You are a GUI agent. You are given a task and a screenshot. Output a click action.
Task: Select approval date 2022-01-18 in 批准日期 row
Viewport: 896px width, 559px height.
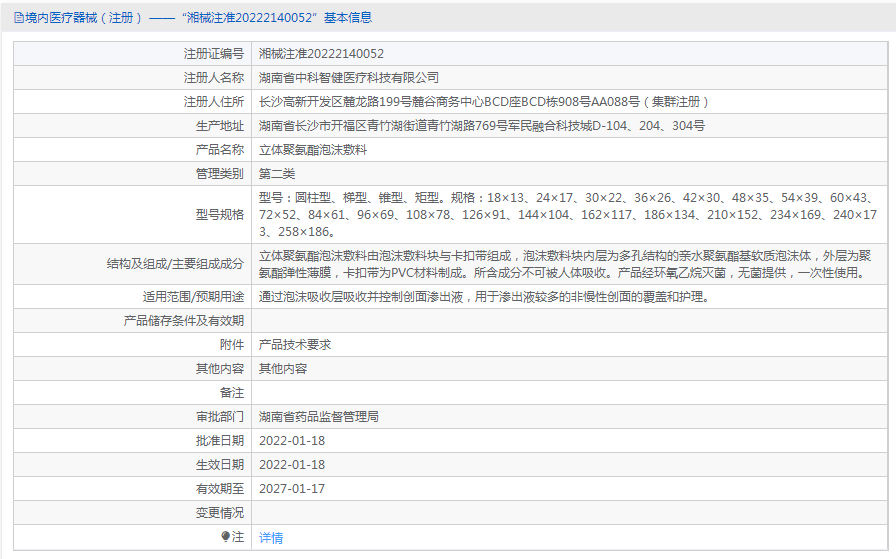(x=291, y=441)
